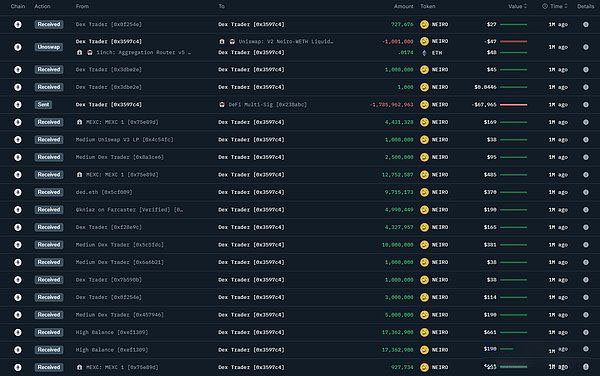This screenshot has width=600, height=376.
Task: Open ded.eth sender address
Action: click(104, 192)
